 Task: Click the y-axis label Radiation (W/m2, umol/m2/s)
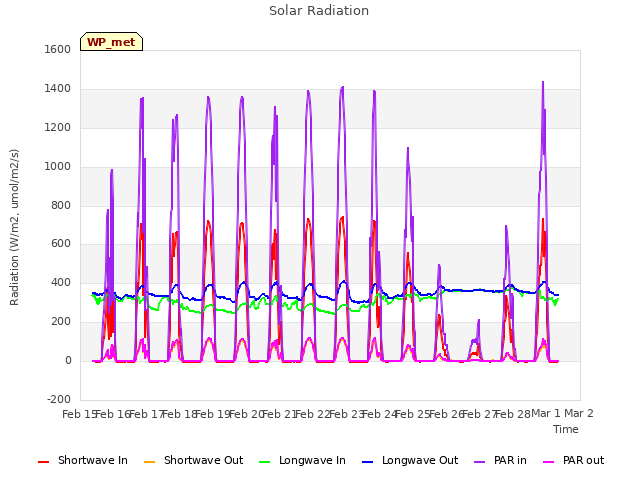coord(14,227)
